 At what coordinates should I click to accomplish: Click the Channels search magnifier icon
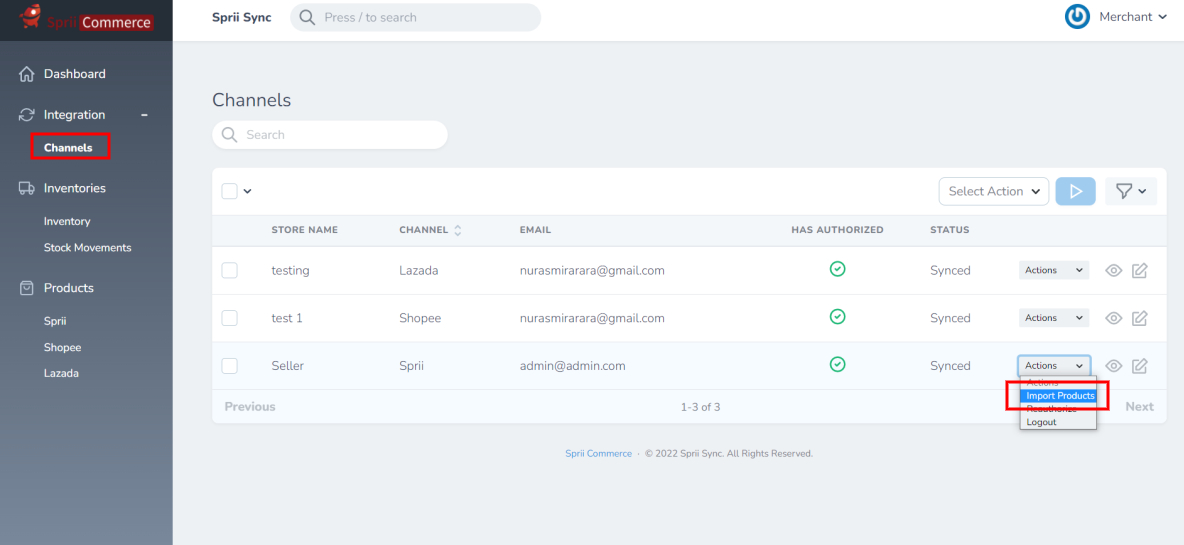229,135
